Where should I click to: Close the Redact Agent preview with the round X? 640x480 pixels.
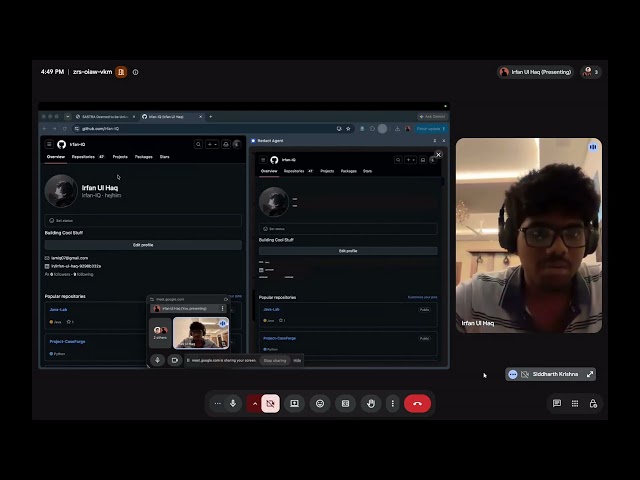click(x=438, y=155)
